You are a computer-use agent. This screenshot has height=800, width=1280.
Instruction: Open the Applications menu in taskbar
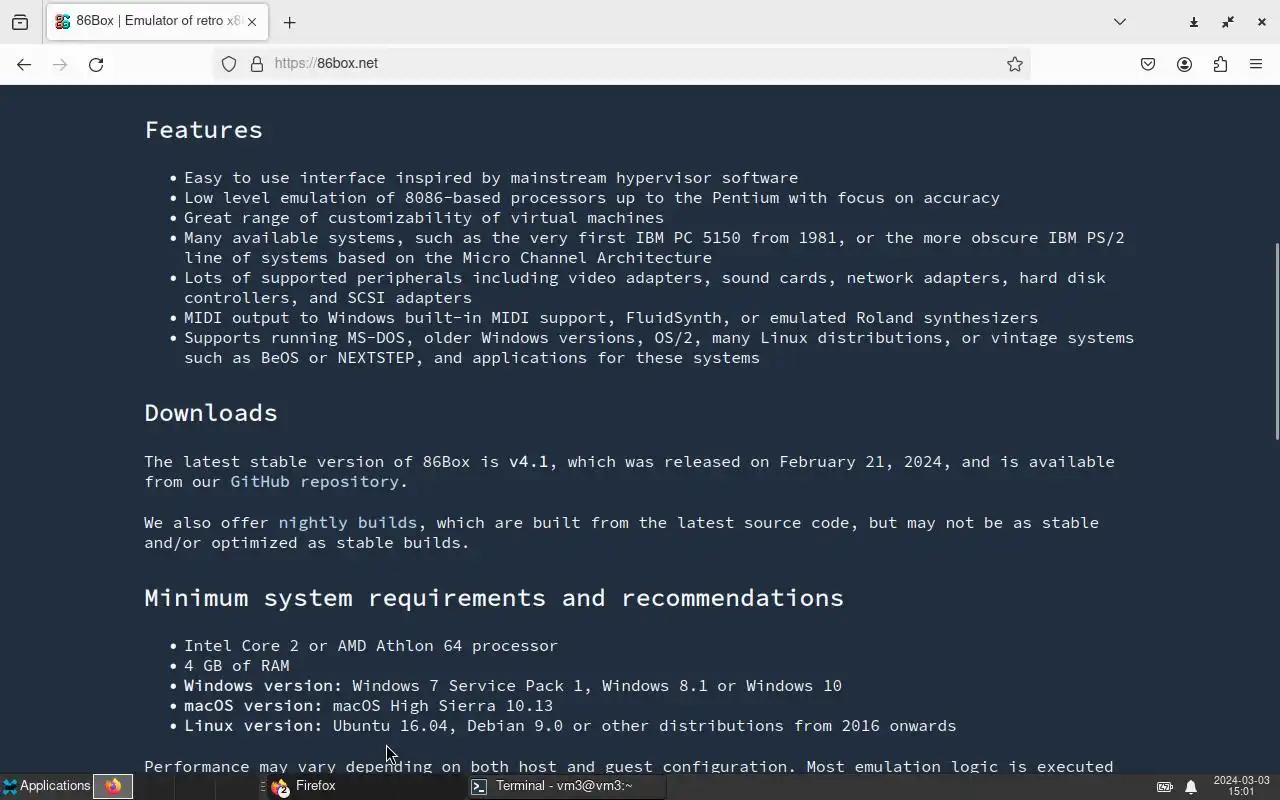(46, 786)
